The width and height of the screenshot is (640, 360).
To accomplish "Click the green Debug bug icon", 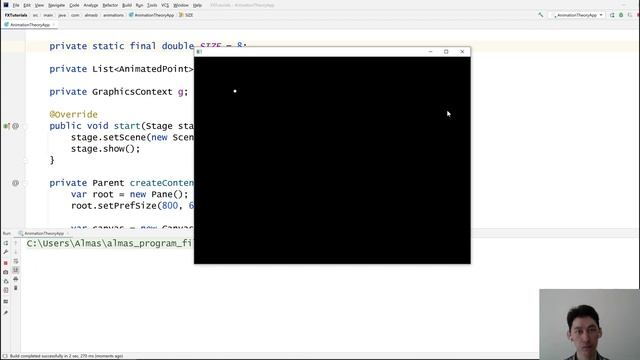I will [621, 15].
